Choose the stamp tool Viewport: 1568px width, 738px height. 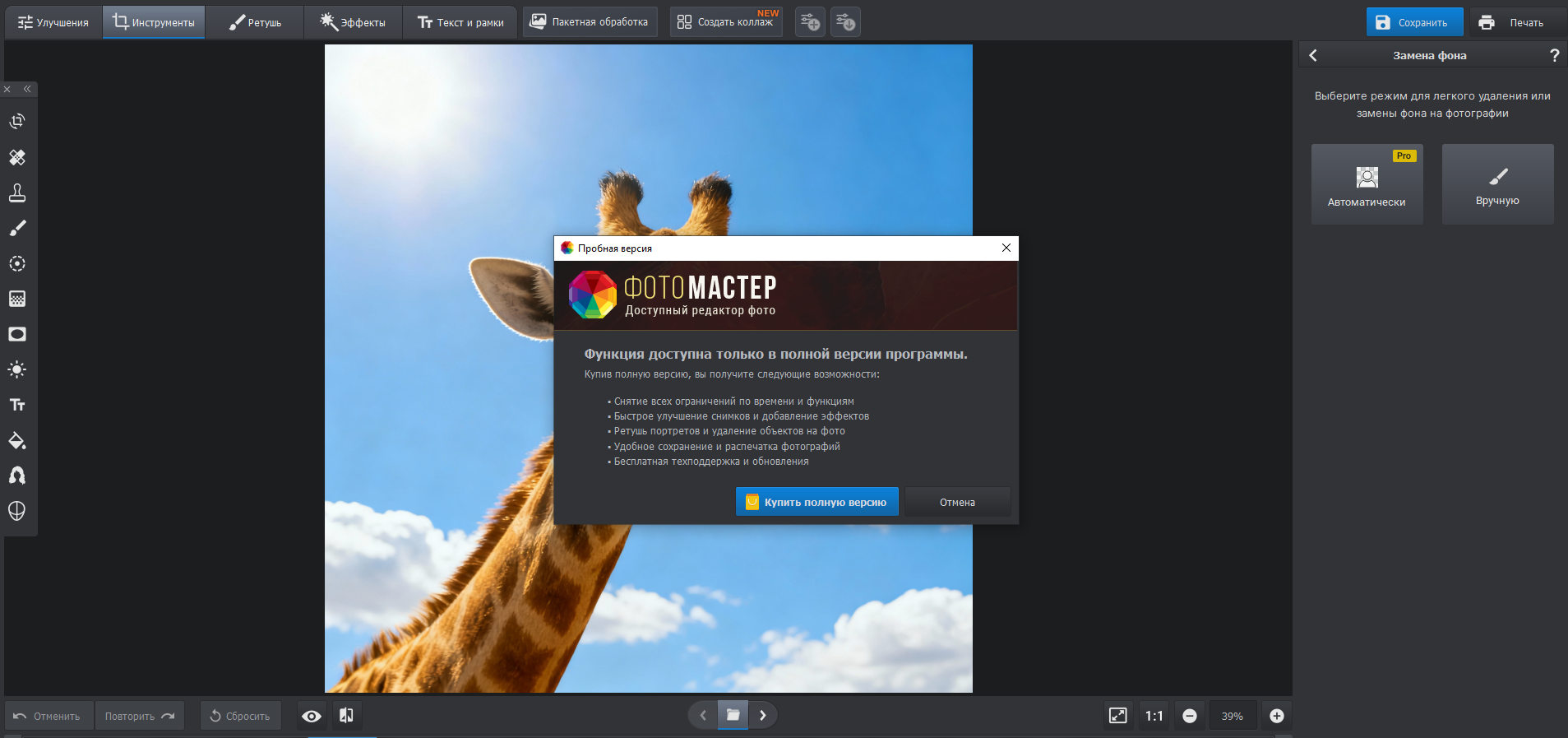(17, 193)
